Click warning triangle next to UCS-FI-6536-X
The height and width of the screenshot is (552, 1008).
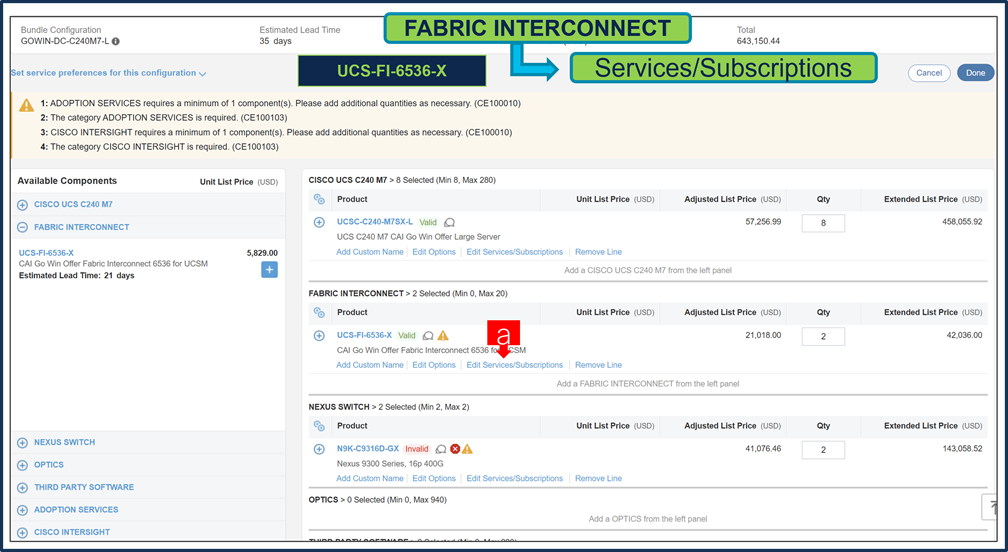443,335
